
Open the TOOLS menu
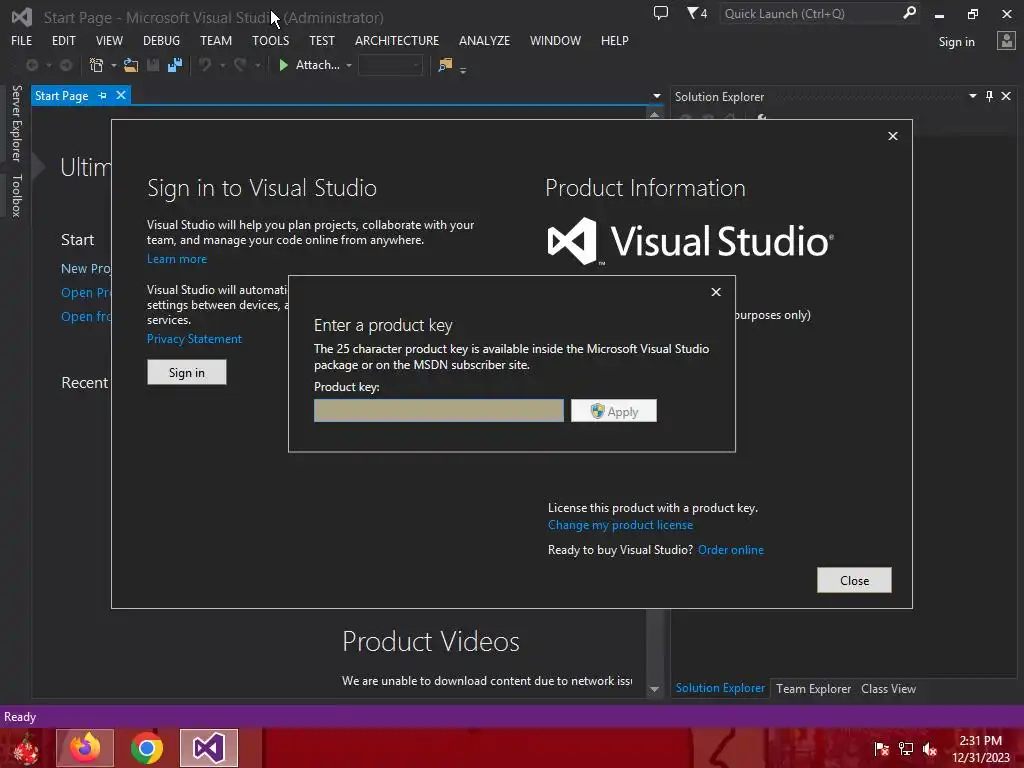270,40
